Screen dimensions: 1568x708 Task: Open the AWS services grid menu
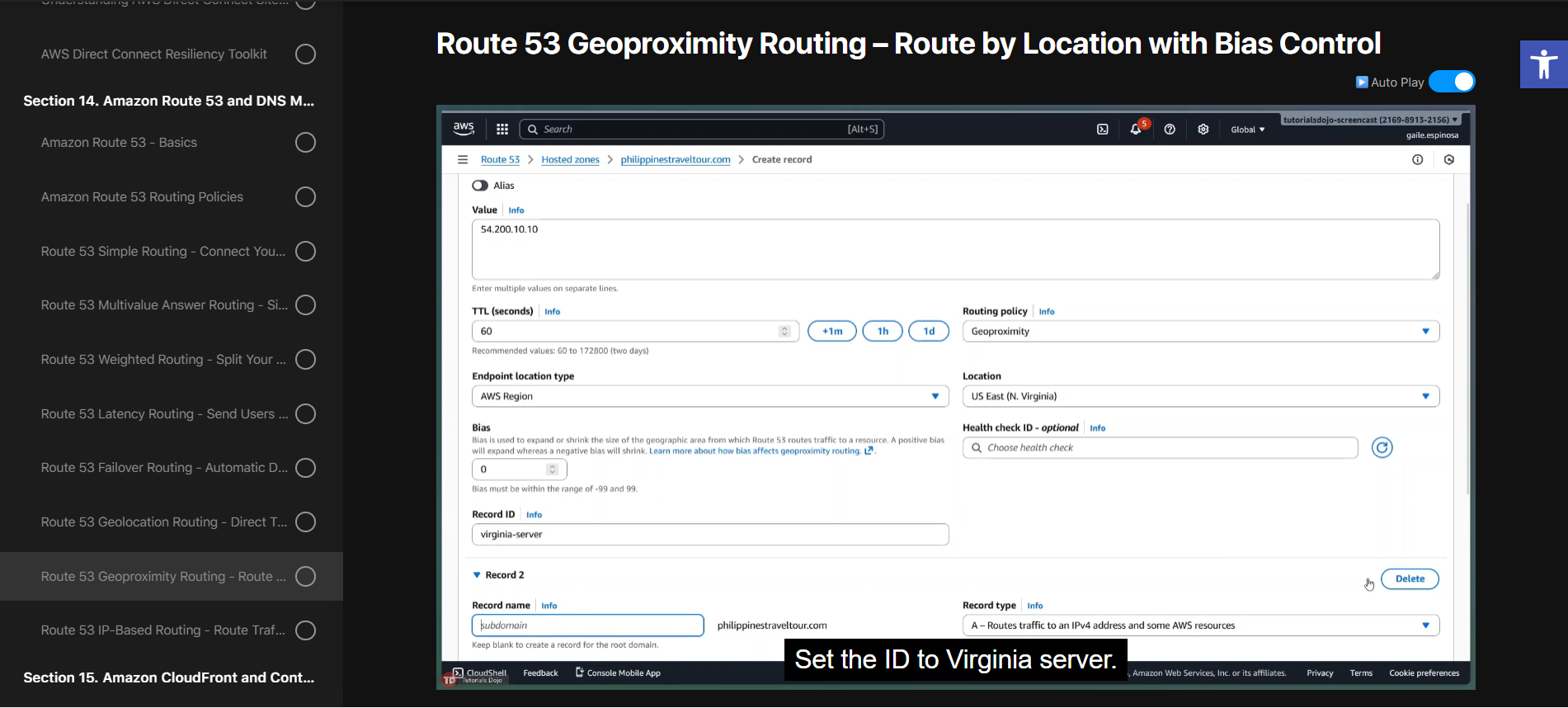(502, 130)
